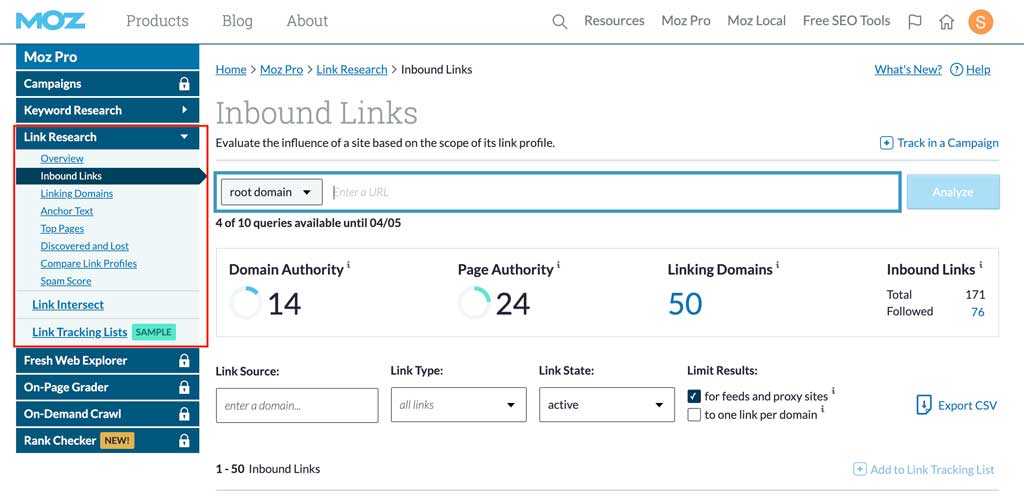1024x497 pixels.
Task: Uncheck the feeds and proxy sites checkbox
Action: click(694, 396)
